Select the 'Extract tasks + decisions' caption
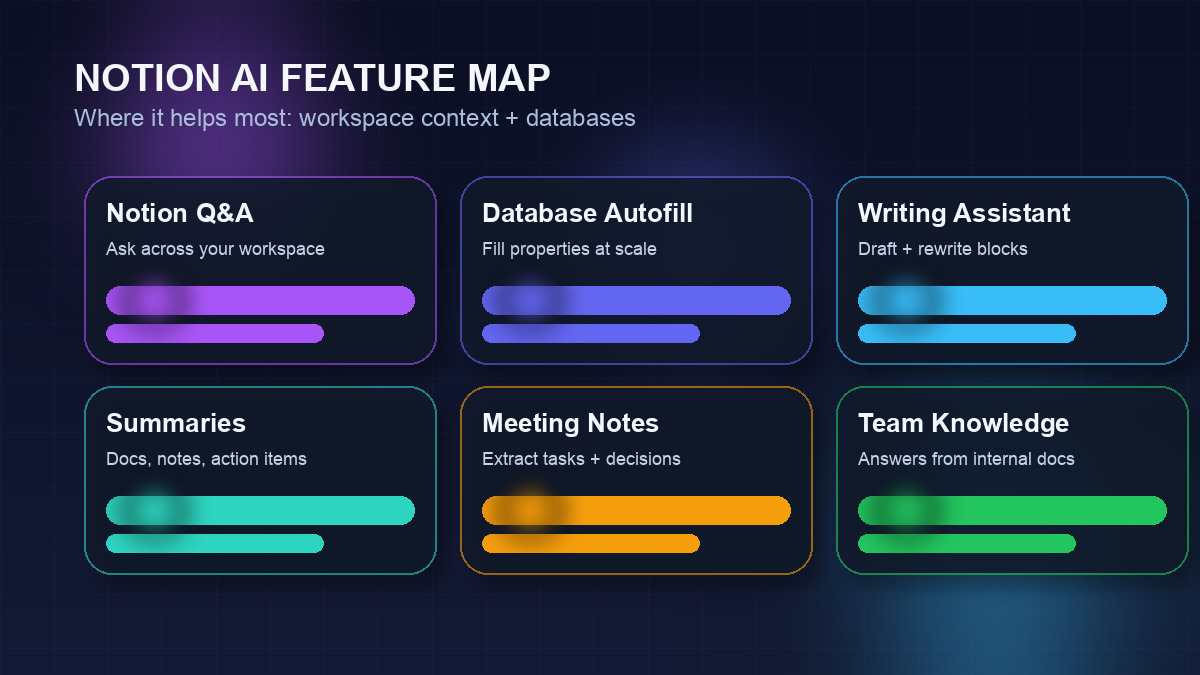This screenshot has width=1200, height=675. (580, 459)
